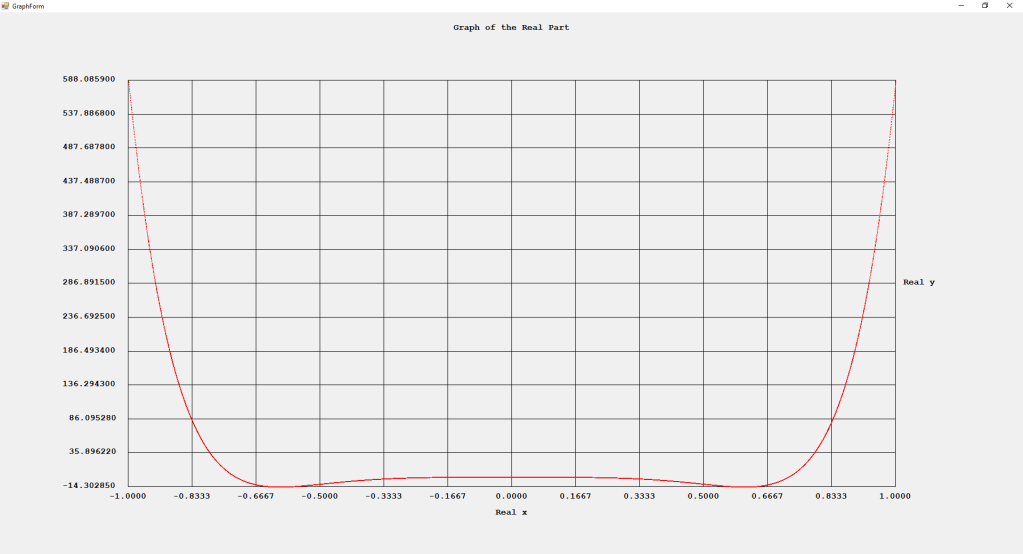This screenshot has height=554, width=1023.
Task: Click the 0.8333 x-axis tick label
Action: coord(831,495)
